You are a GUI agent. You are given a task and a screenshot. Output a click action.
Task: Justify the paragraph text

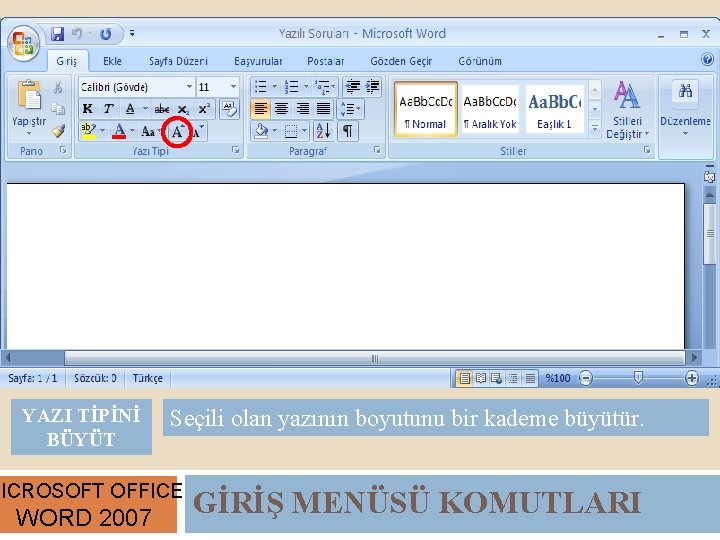324,109
